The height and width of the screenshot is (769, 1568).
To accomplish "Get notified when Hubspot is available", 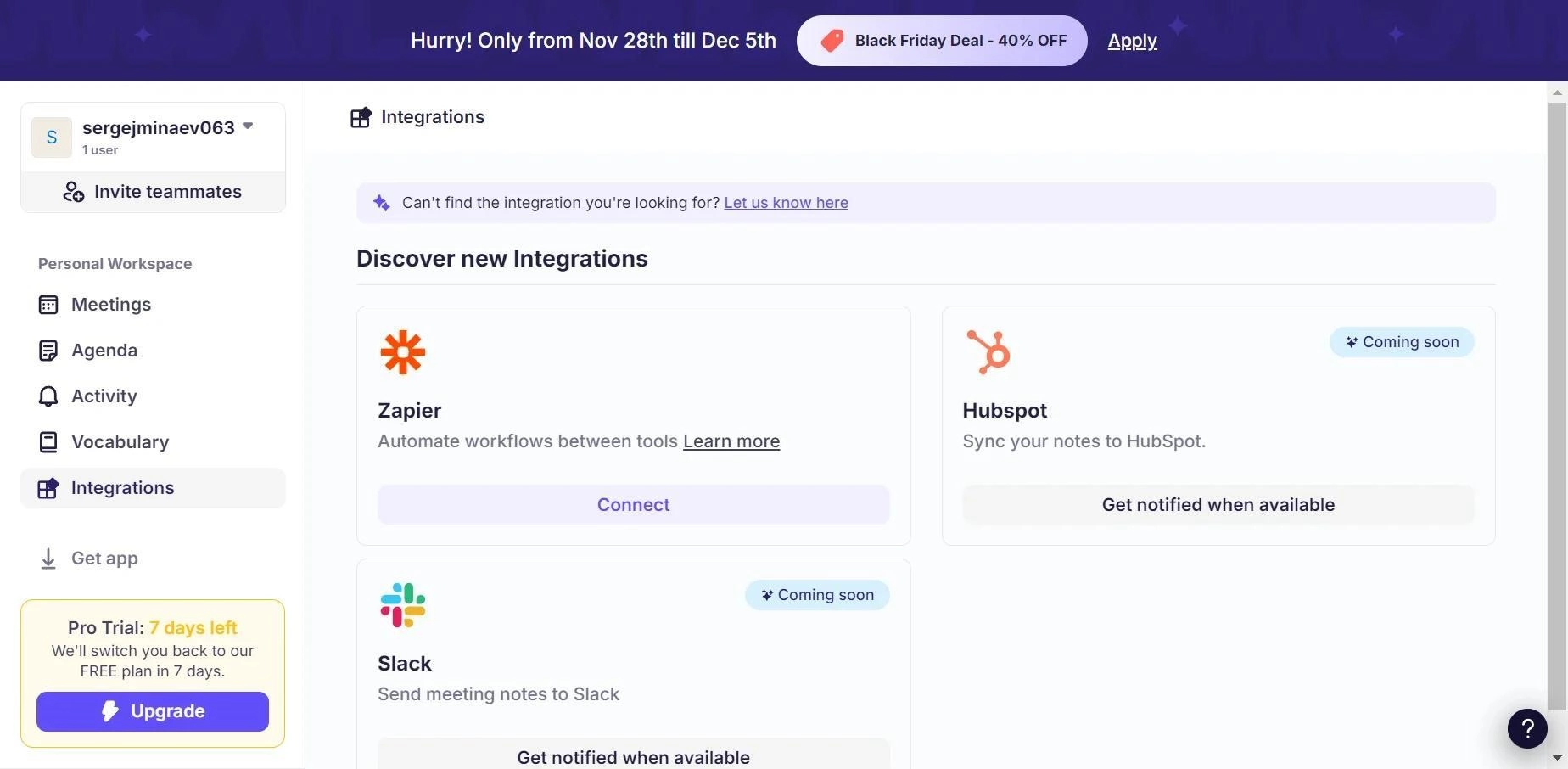I will pyautogui.click(x=1218, y=505).
